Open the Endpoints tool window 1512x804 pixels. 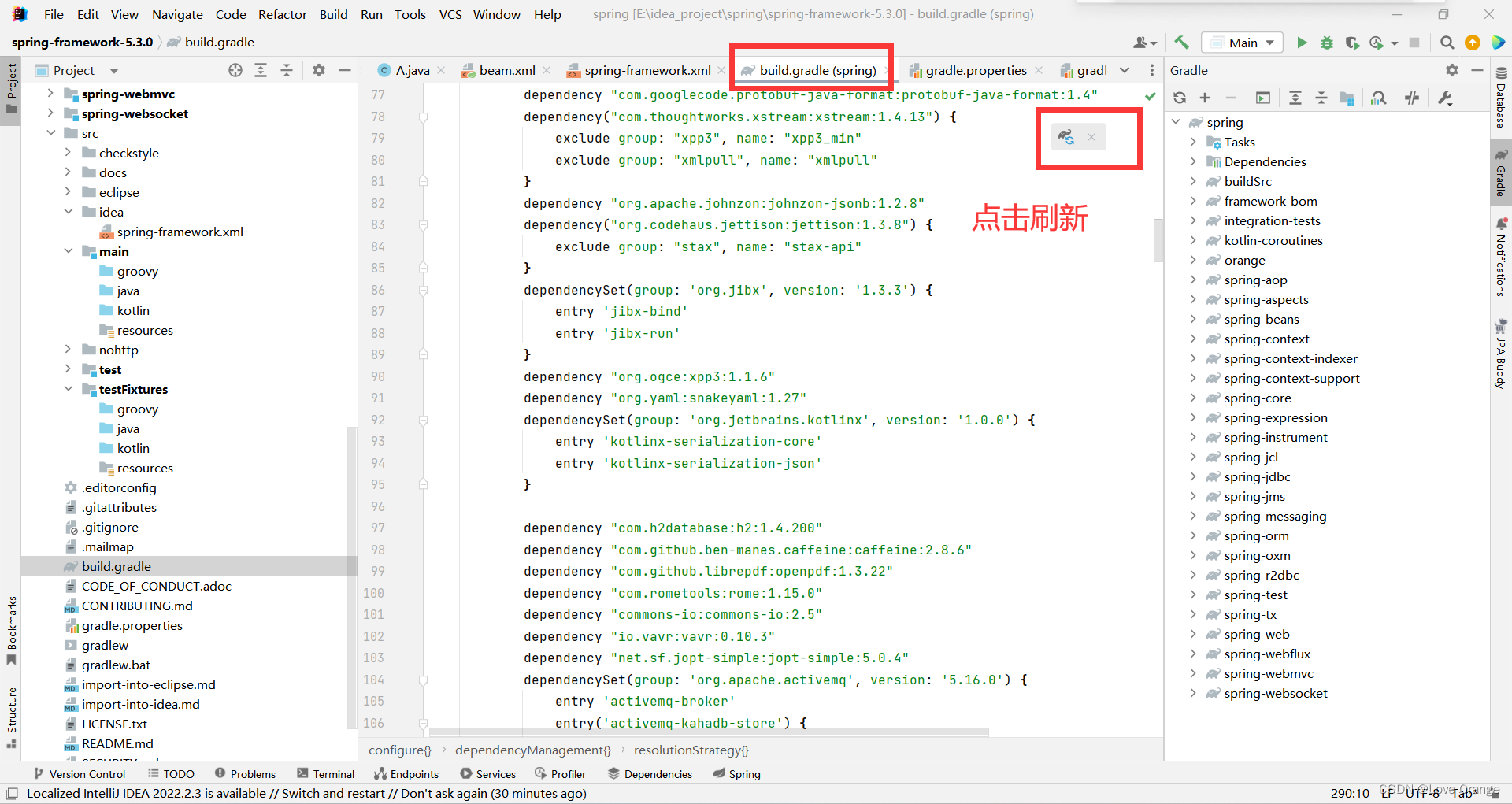click(x=406, y=774)
